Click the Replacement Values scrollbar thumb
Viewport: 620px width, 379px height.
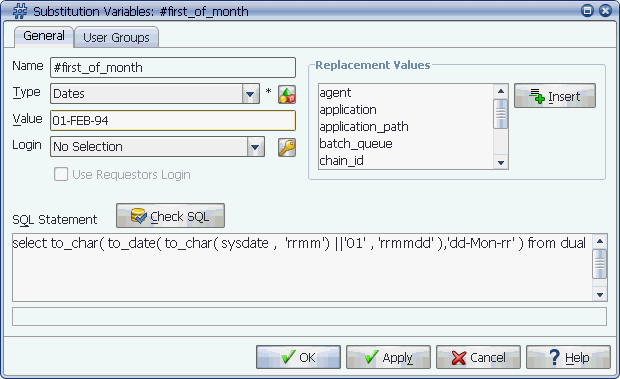[x=501, y=114]
